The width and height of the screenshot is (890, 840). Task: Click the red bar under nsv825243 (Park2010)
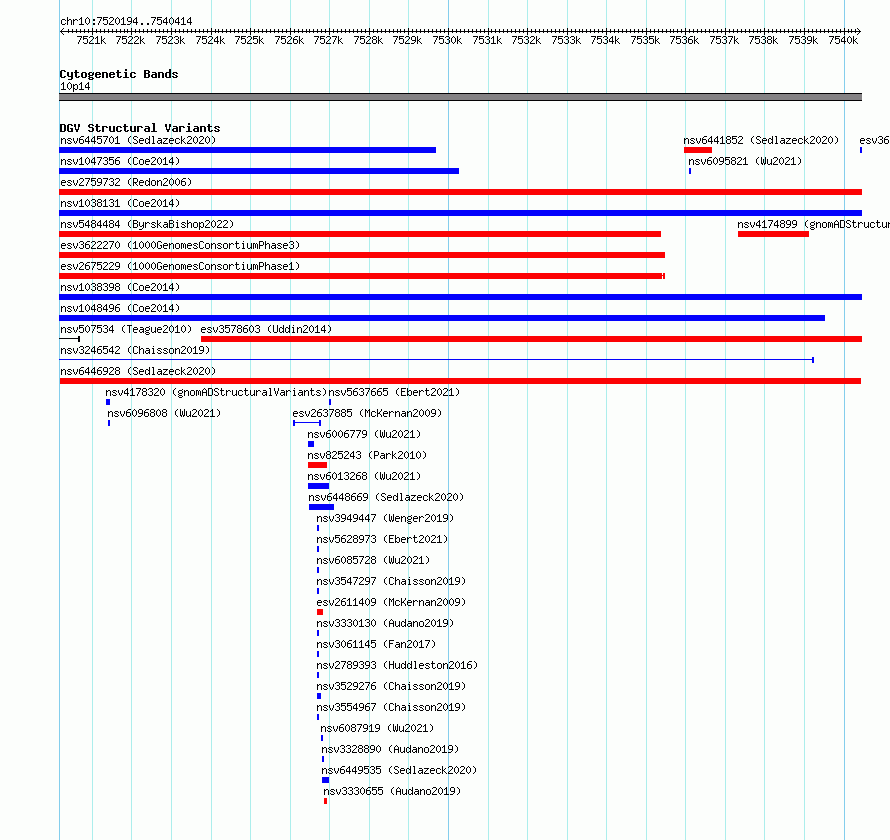coord(317,465)
